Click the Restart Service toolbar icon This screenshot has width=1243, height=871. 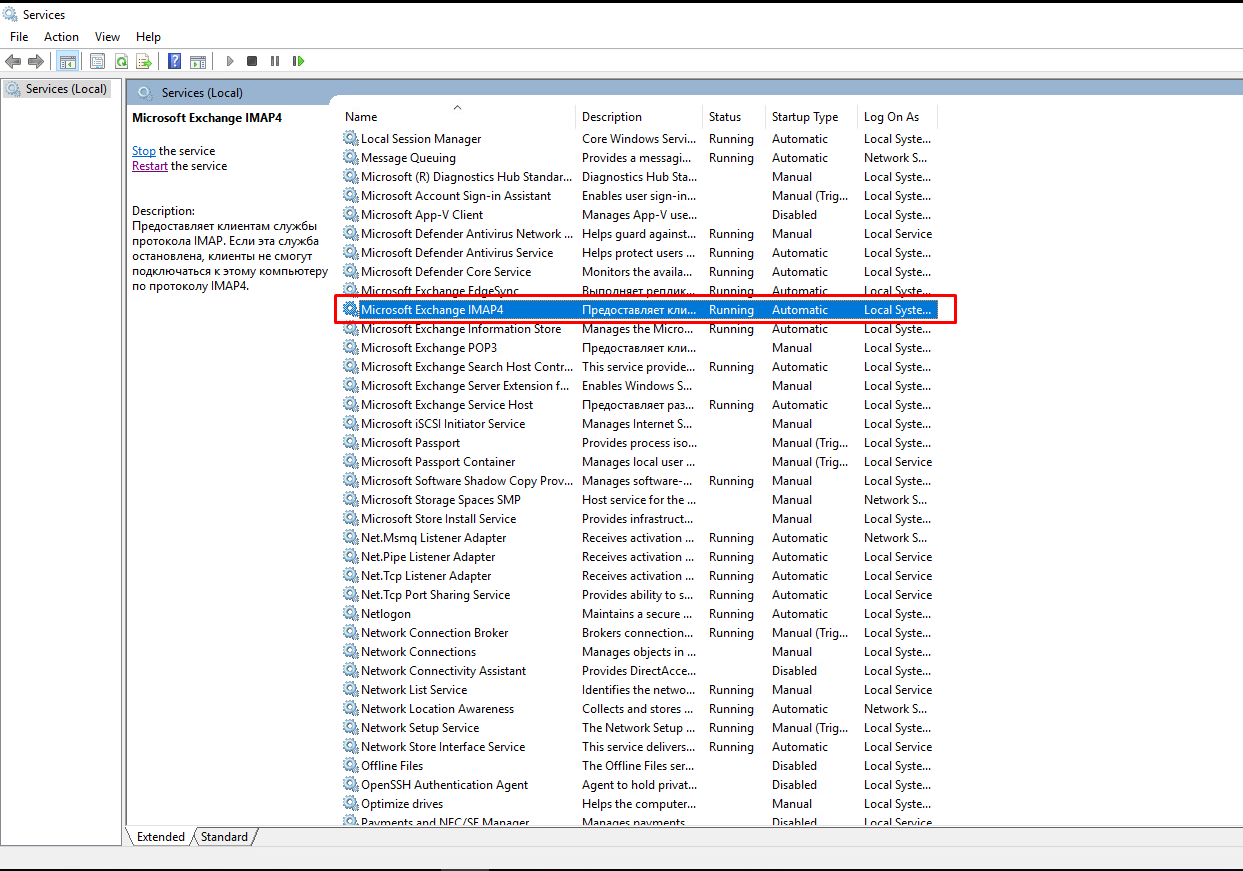coord(298,61)
